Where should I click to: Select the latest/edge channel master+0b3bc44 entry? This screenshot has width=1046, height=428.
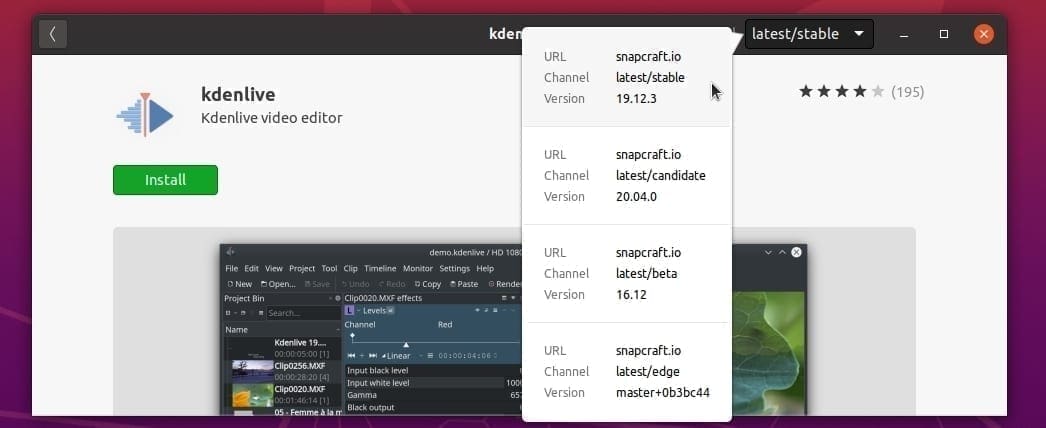click(626, 371)
